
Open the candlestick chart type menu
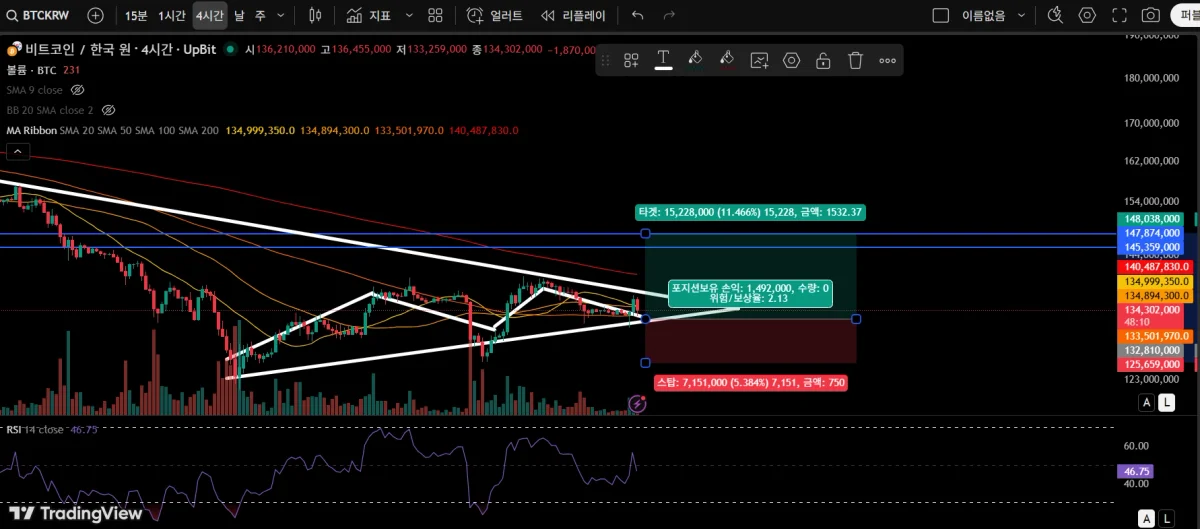tap(315, 15)
